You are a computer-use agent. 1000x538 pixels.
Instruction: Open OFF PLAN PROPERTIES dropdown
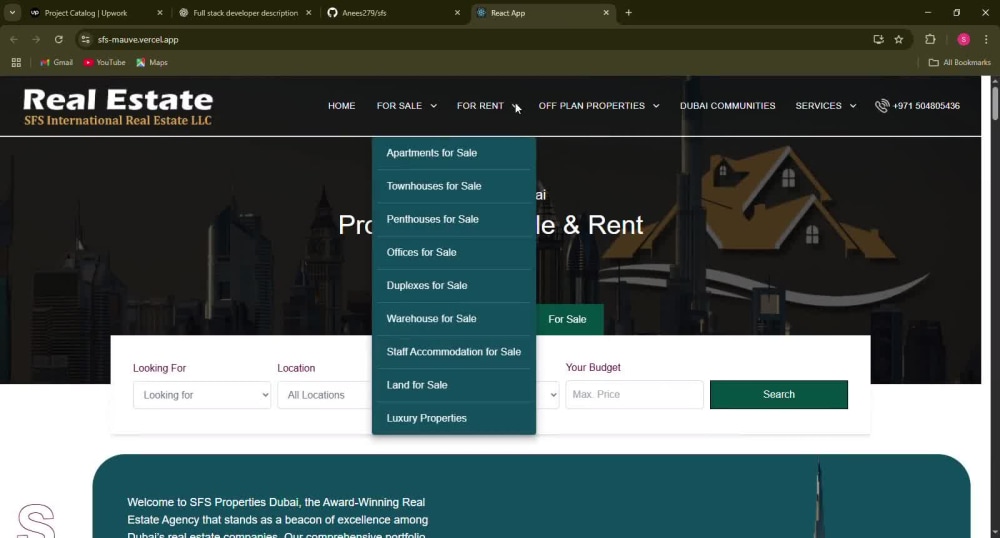point(599,106)
